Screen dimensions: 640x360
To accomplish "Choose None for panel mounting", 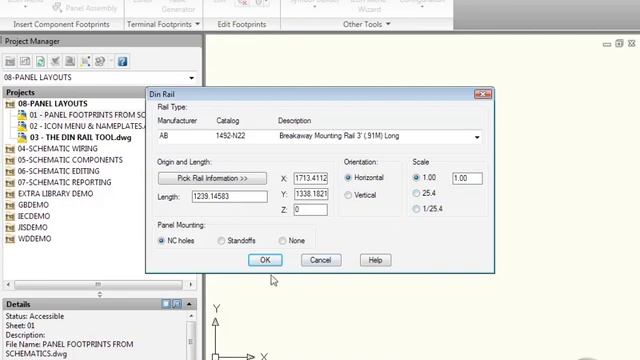I will click(x=282, y=241).
